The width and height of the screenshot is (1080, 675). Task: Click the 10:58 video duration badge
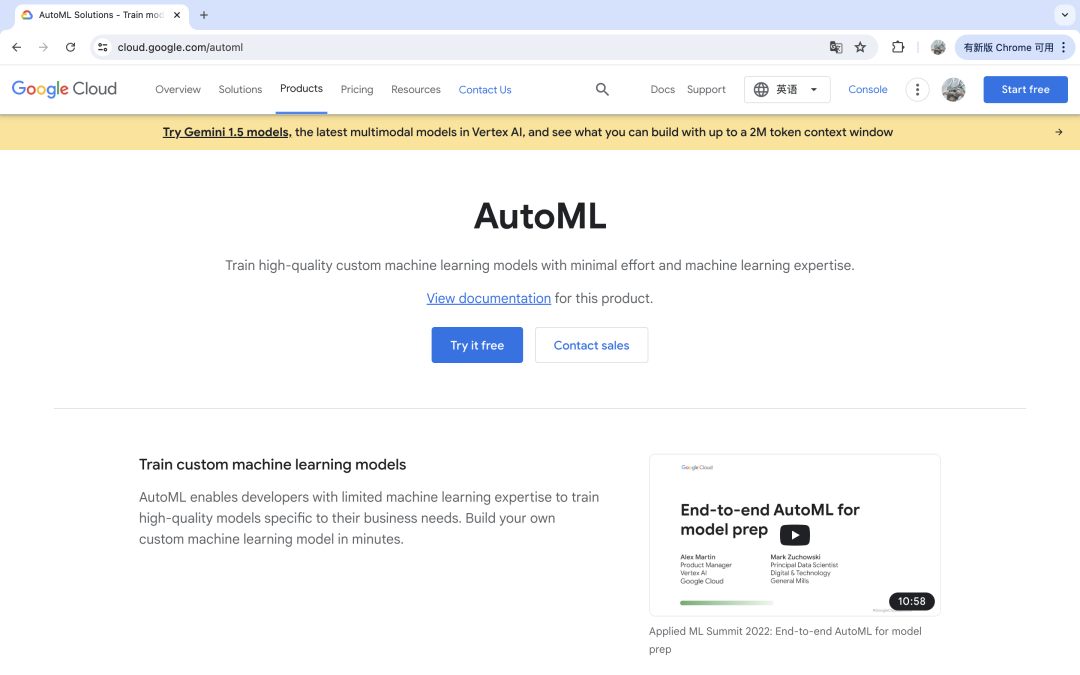tap(911, 601)
